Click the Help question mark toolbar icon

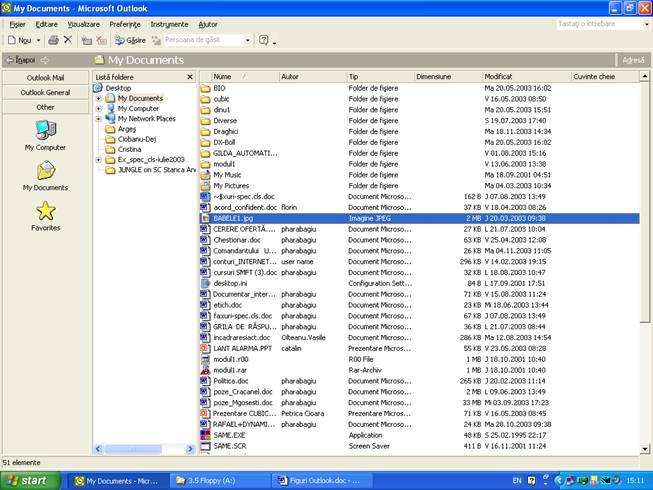[264, 40]
